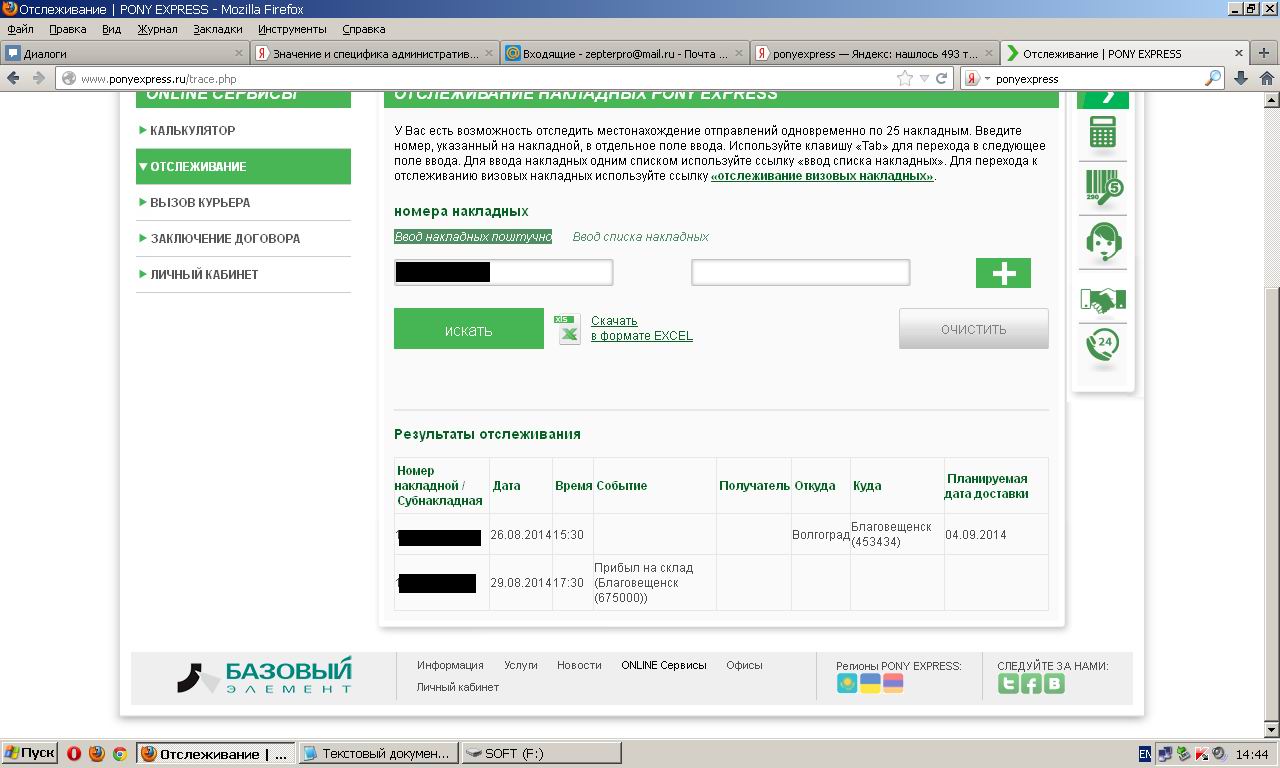Click the Excel XLS file icon
The image size is (1280, 768).
568,328
